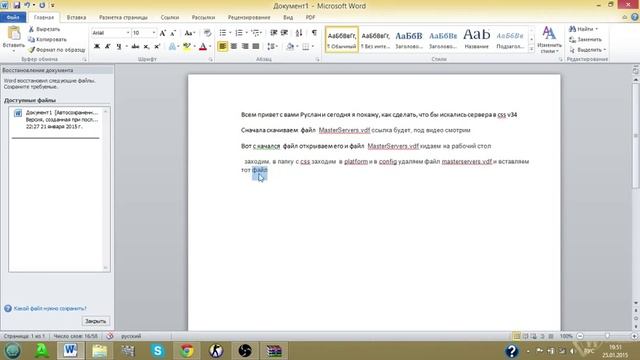
Task: Open WinRAR from the taskbar
Action: click(x=274, y=351)
